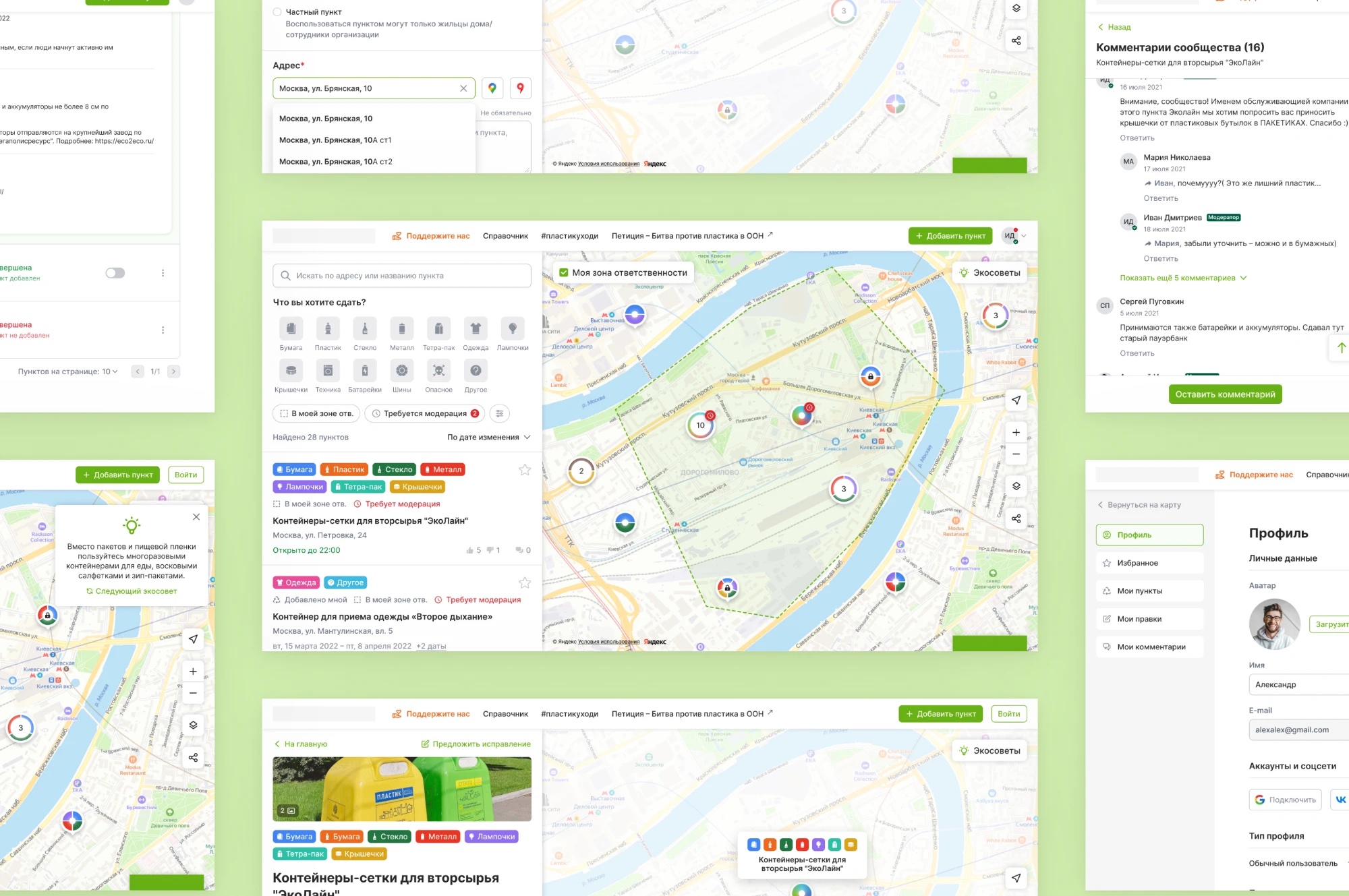Open the filter settings sliders icon
Screen dimensions: 1349x896
pyautogui.click(x=500, y=413)
